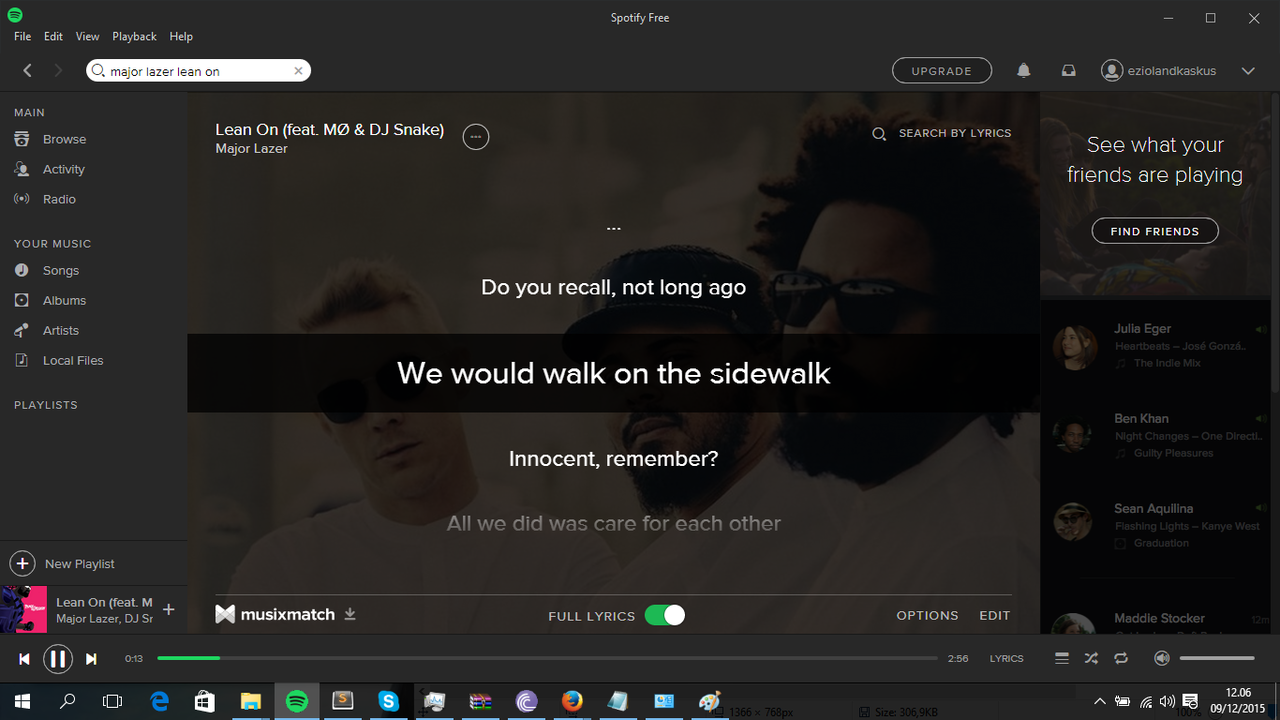Click lyric line 'Innocent, remember?'

click(x=613, y=459)
